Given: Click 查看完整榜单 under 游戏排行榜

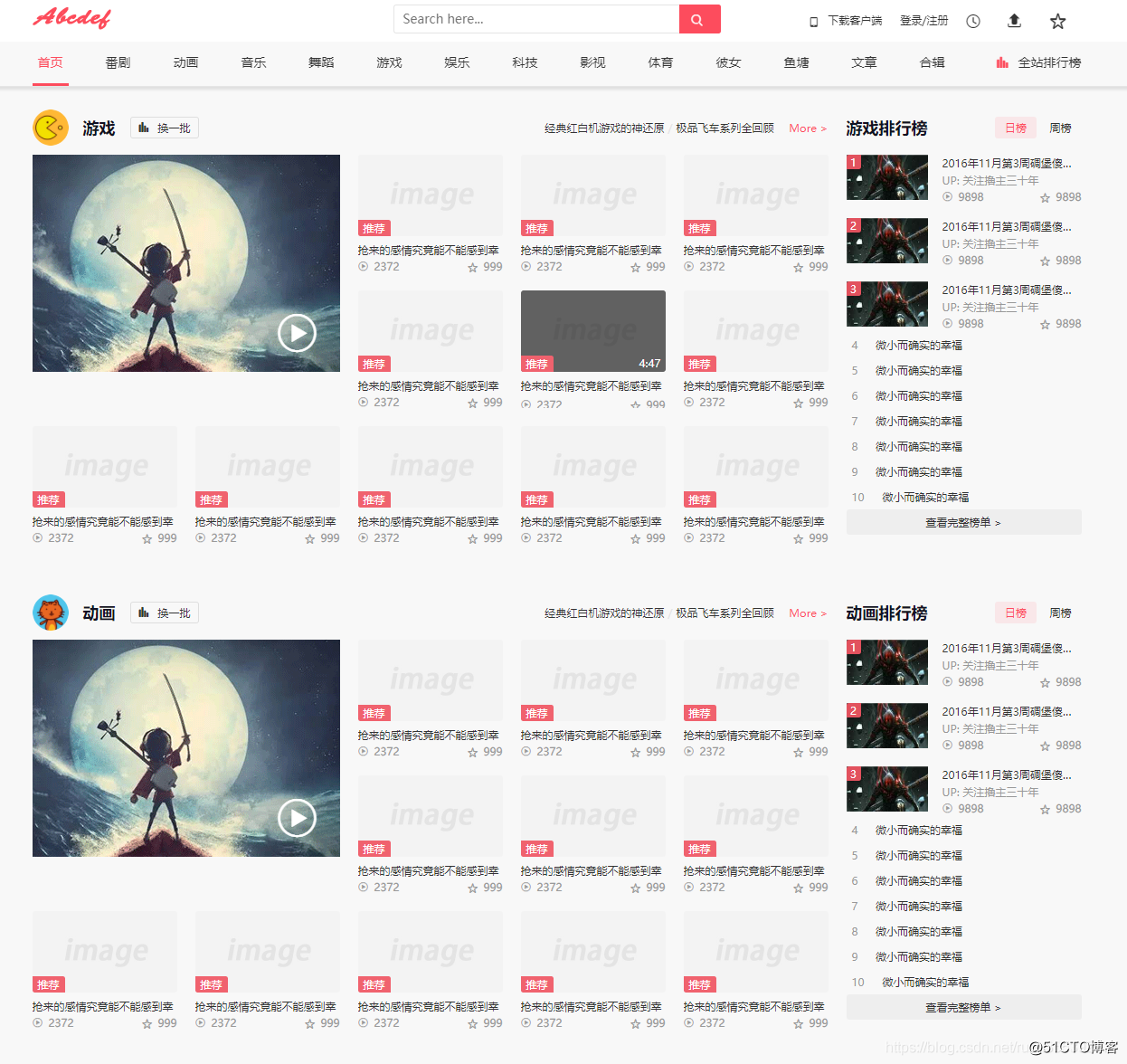Looking at the screenshot, I should tap(963, 522).
